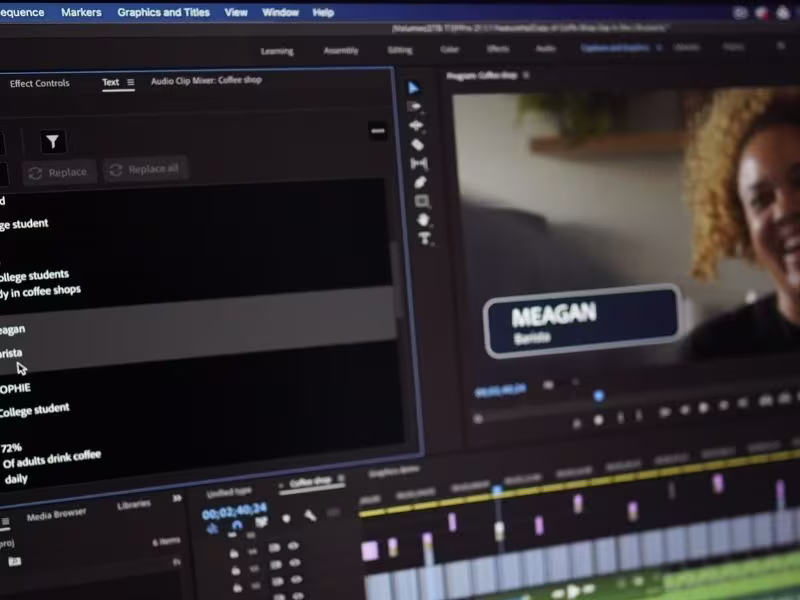Select the Type tool
Image resolution: width=800 pixels, height=600 pixels.
coord(424,238)
